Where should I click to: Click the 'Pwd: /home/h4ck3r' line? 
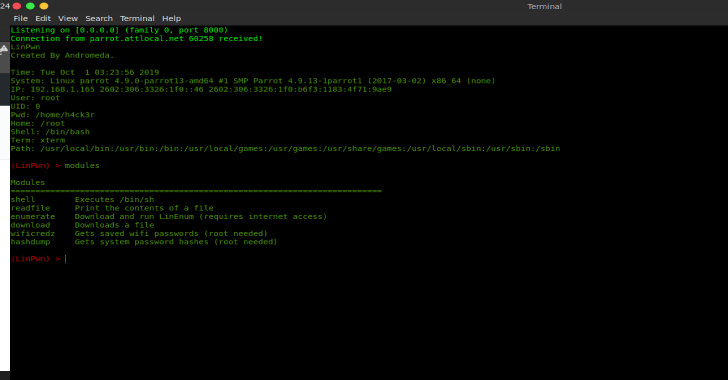tap(52, 115)
